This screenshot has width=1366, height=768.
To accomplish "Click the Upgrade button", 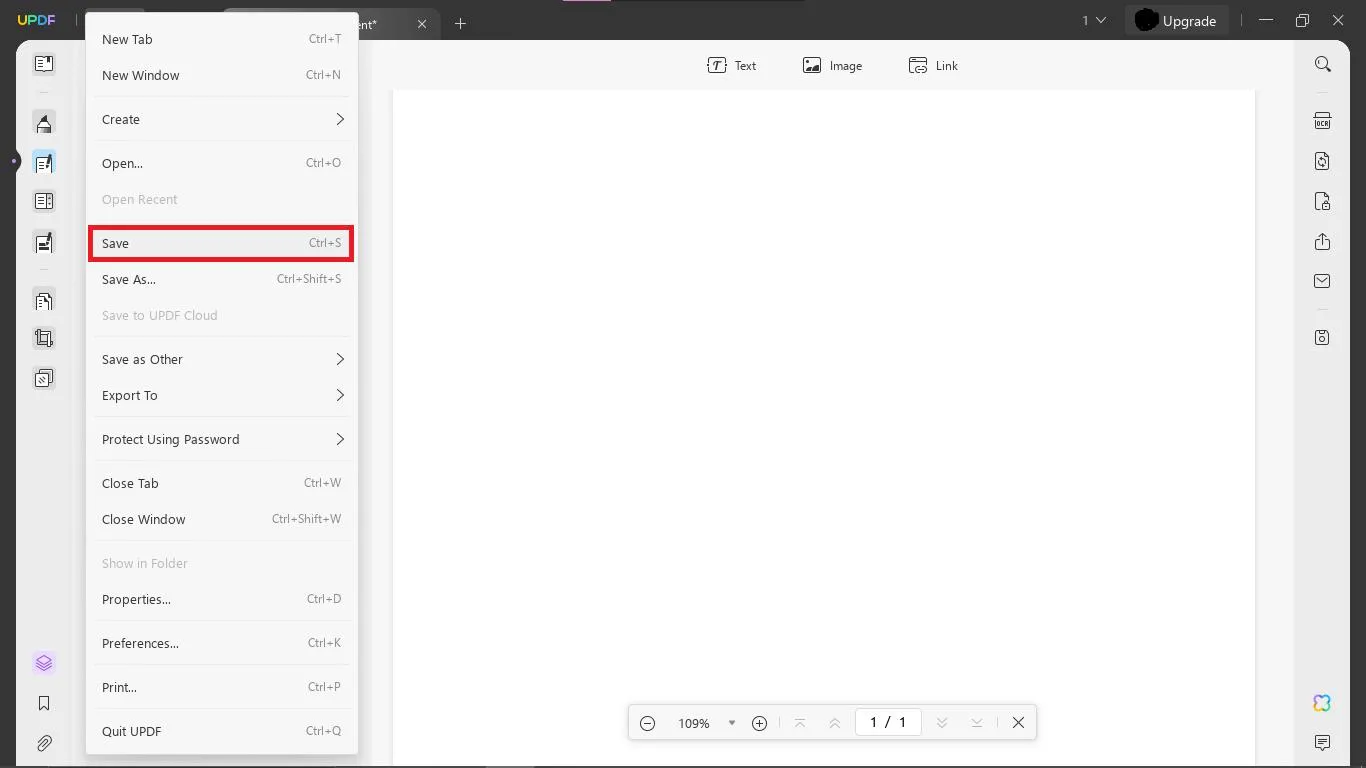I will click(x=1176, y=21).
